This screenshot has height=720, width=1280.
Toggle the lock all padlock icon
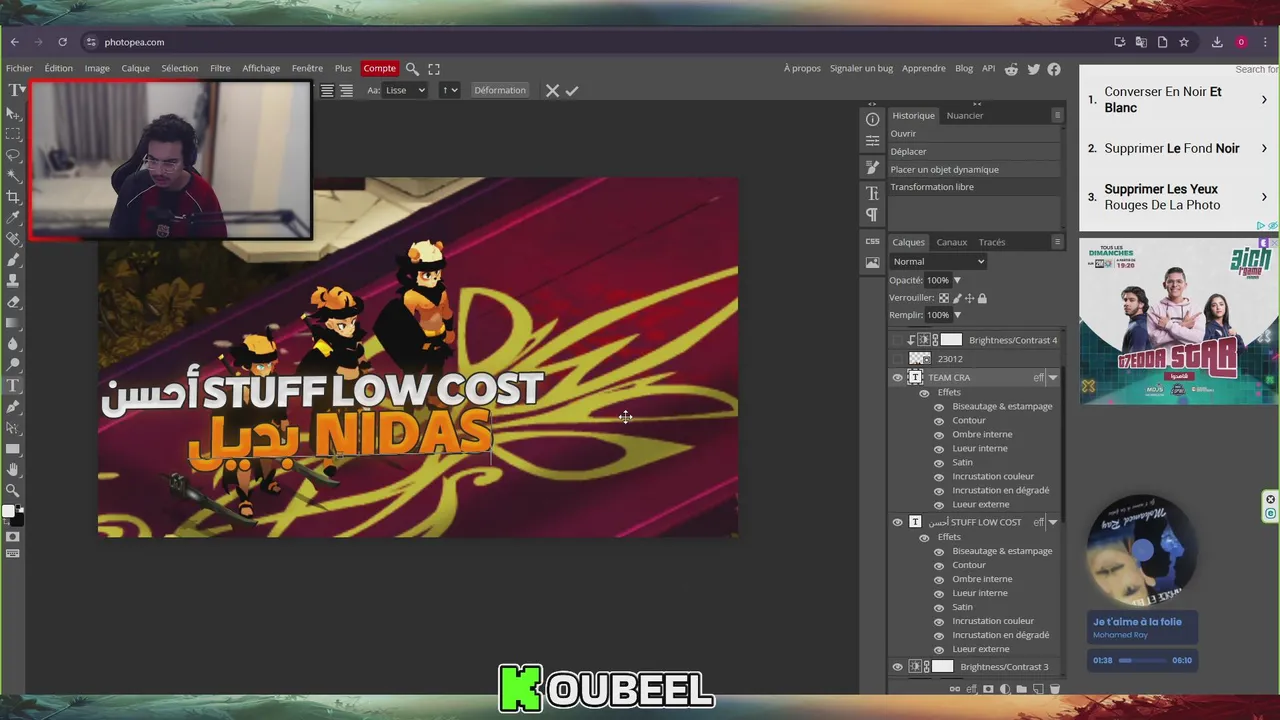[x=982, y=298]
